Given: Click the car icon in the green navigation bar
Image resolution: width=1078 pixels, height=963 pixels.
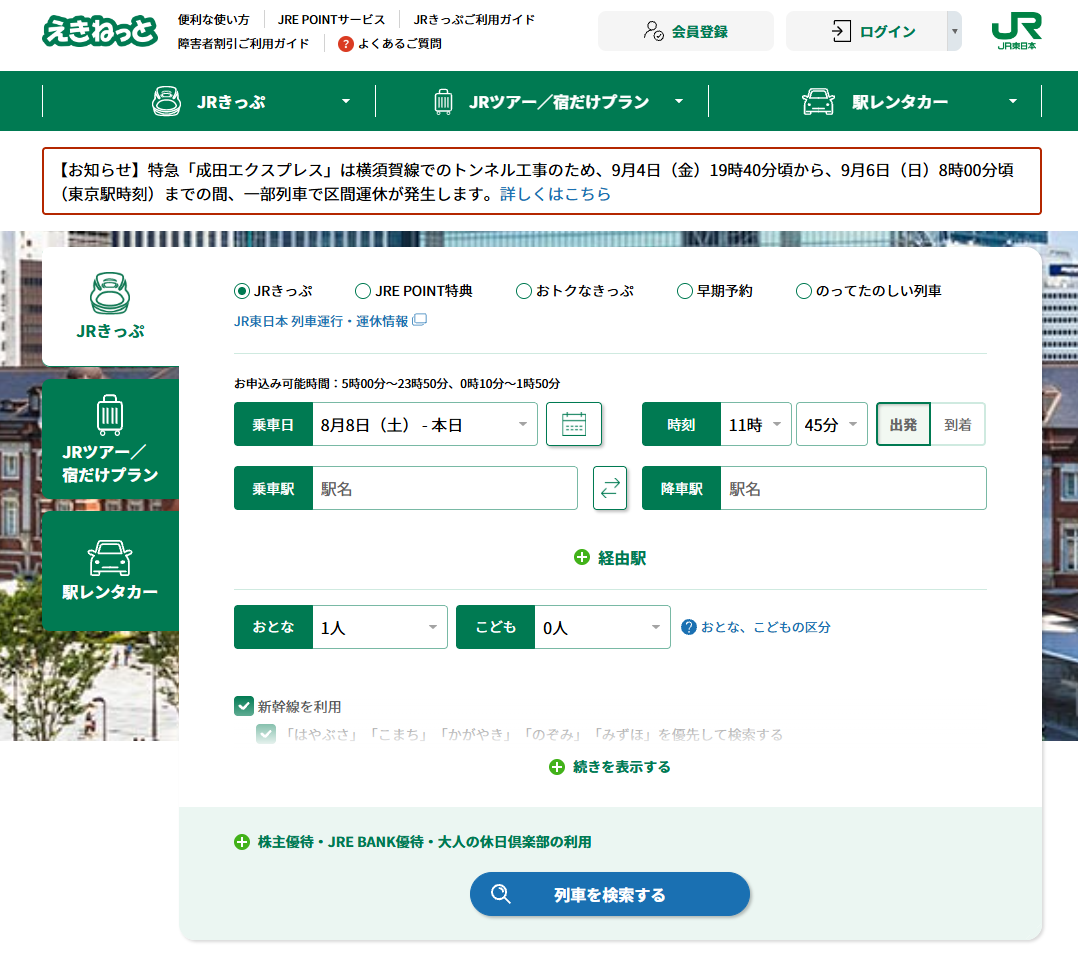Looking at the screenshot, I should pos(818,102).
